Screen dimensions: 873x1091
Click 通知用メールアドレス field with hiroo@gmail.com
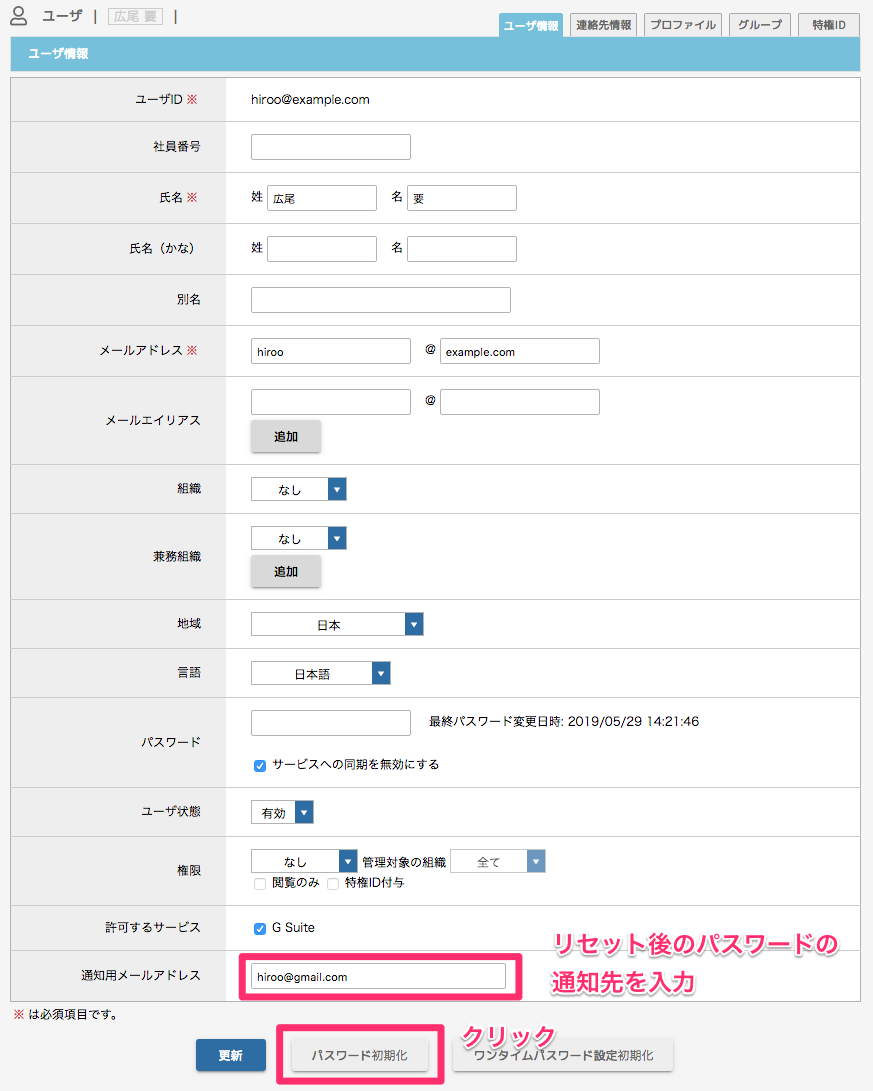pyautogui.click(x=378, y=977)
